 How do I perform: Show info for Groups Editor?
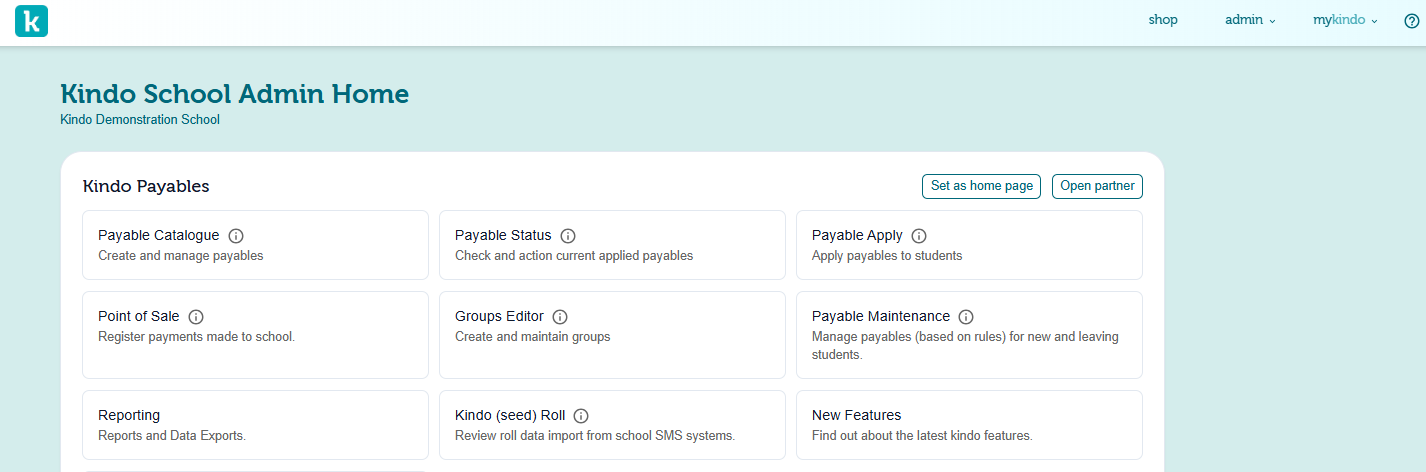click(x=560, y=317)
